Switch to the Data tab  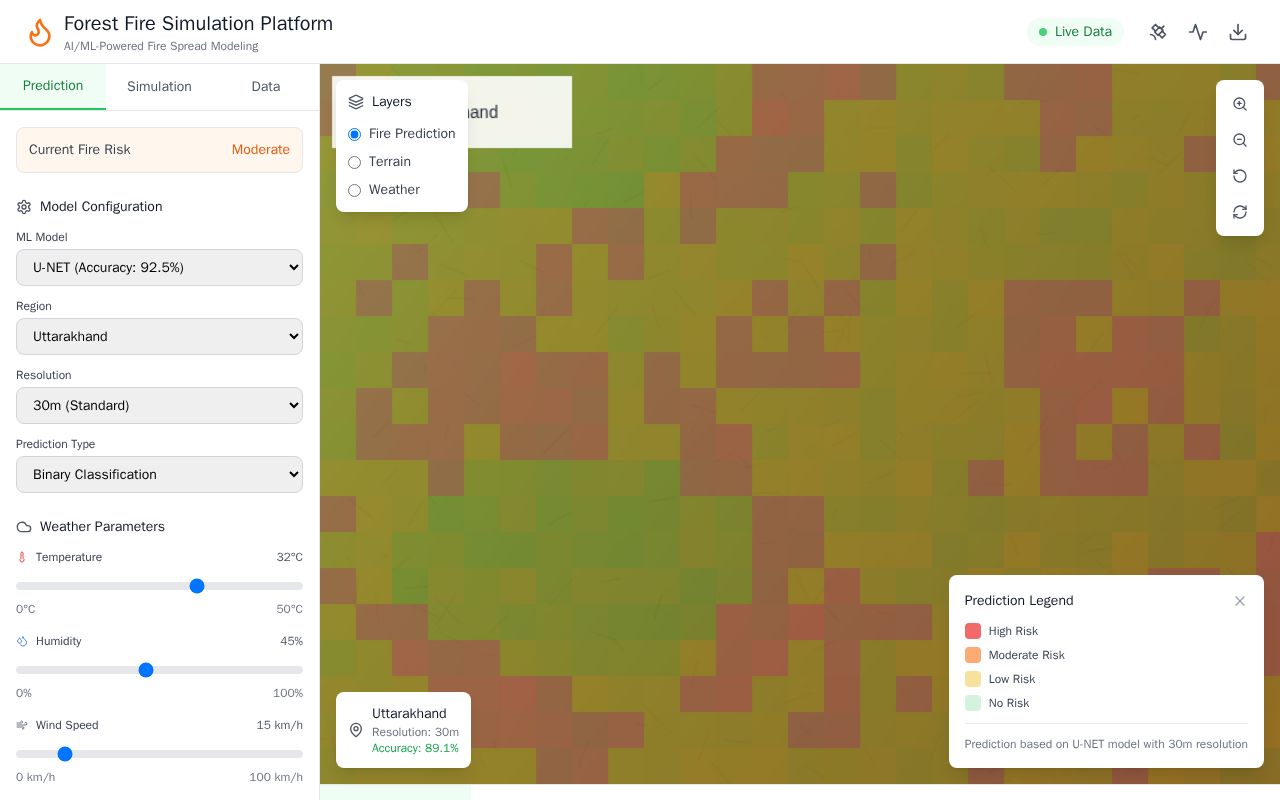point(266,86)
